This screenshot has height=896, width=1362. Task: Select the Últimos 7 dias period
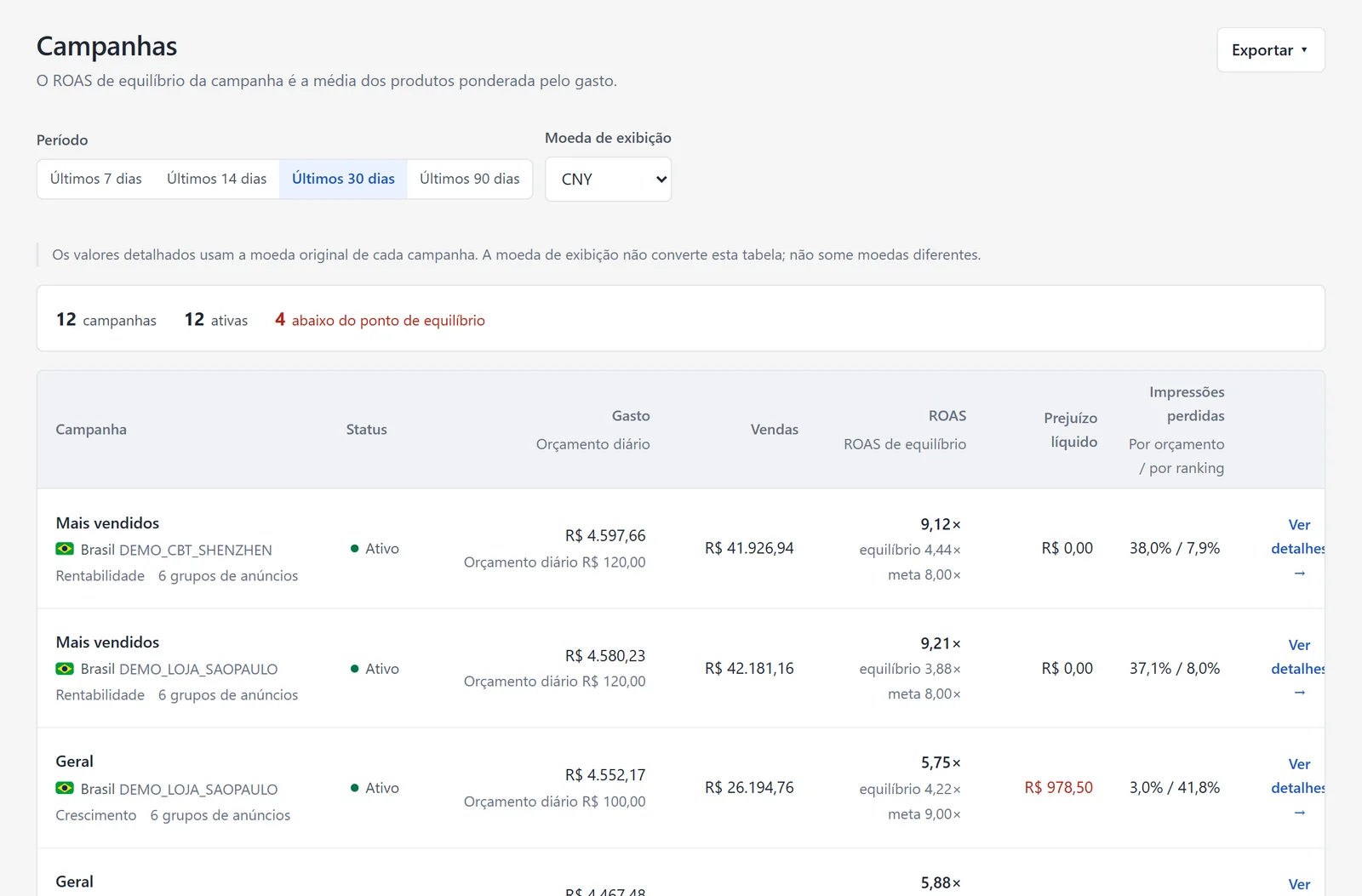(96, 179)
